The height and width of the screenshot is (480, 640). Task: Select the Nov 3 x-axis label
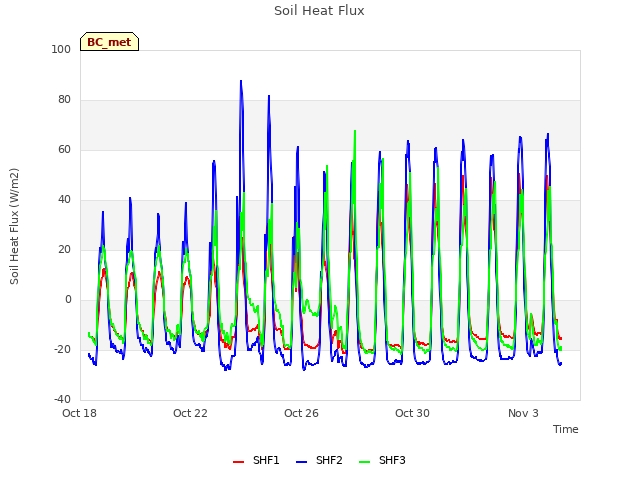523,413
